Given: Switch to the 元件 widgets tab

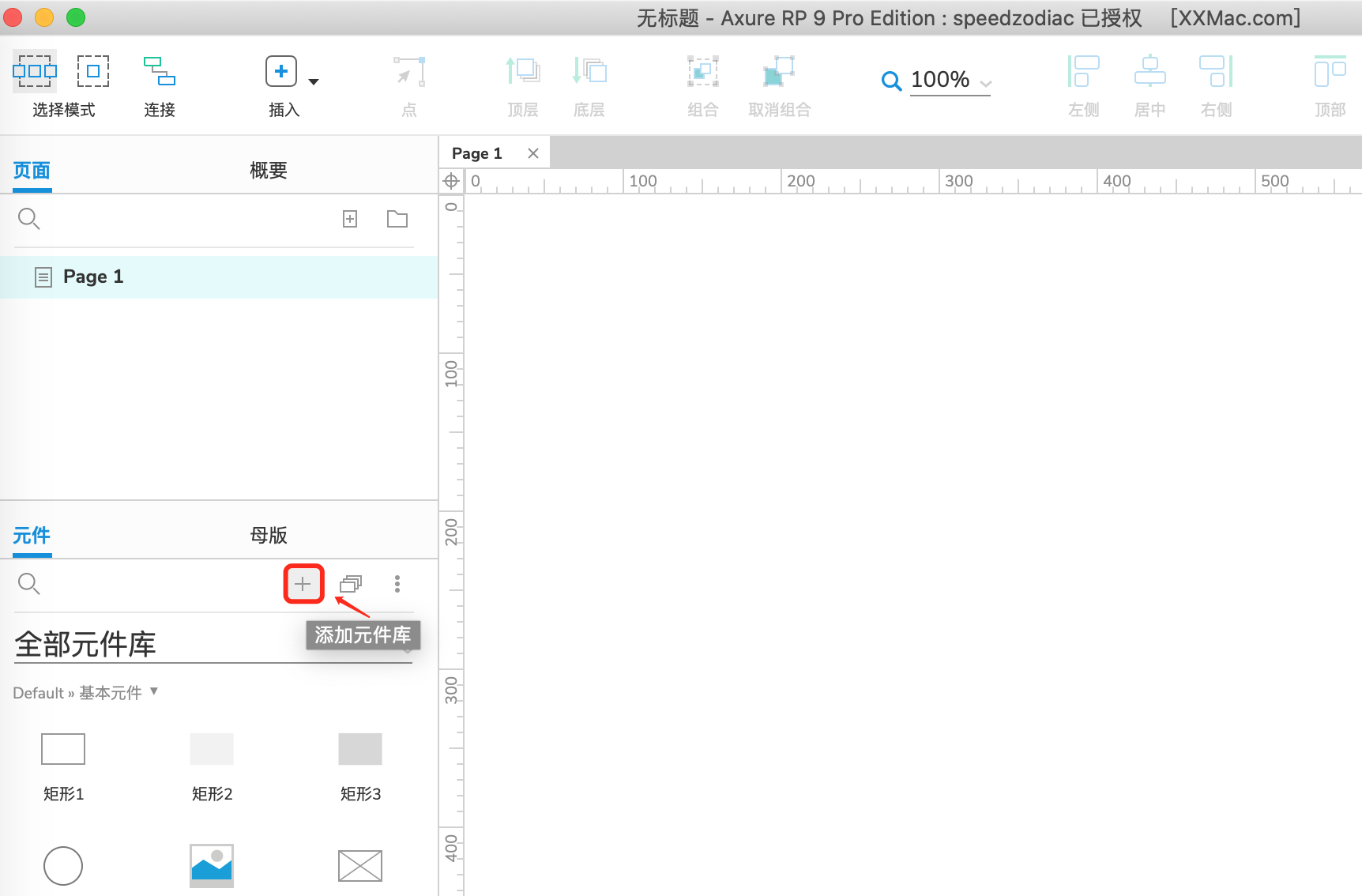Looking at the screenshot, I should 32,536.
